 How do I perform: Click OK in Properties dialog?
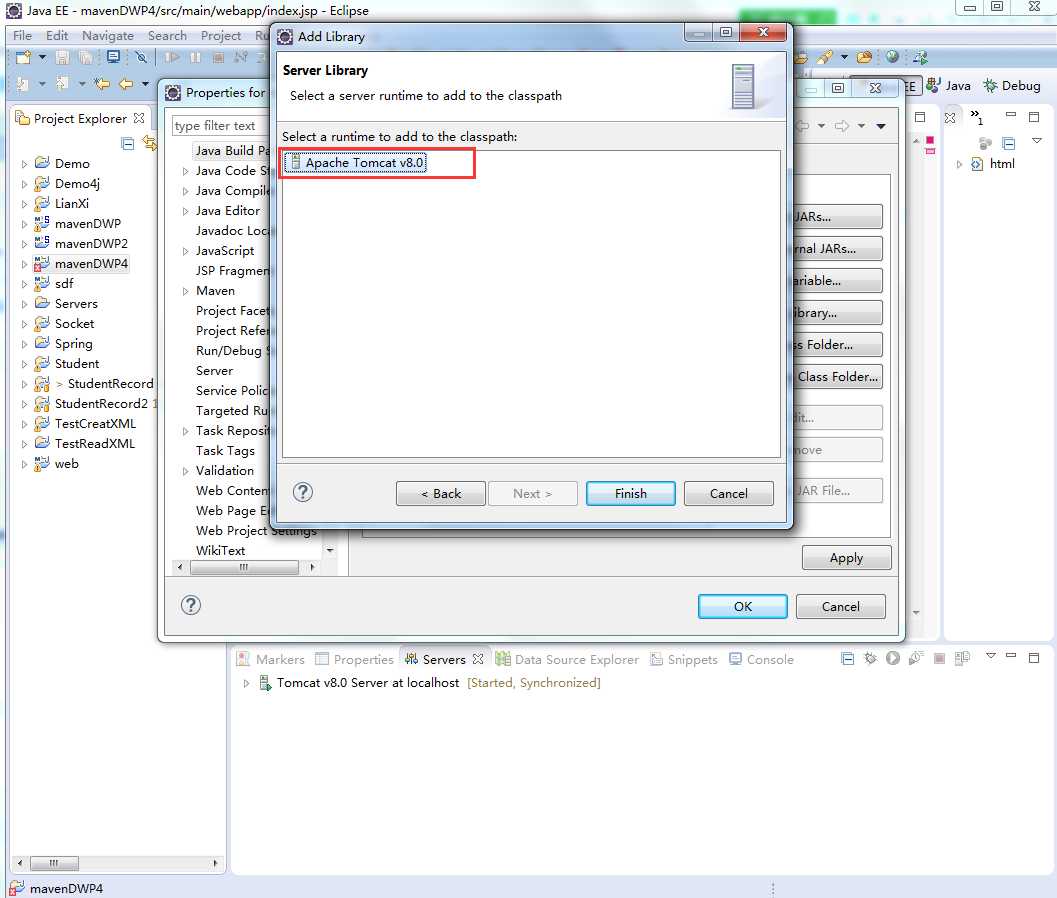742,606
